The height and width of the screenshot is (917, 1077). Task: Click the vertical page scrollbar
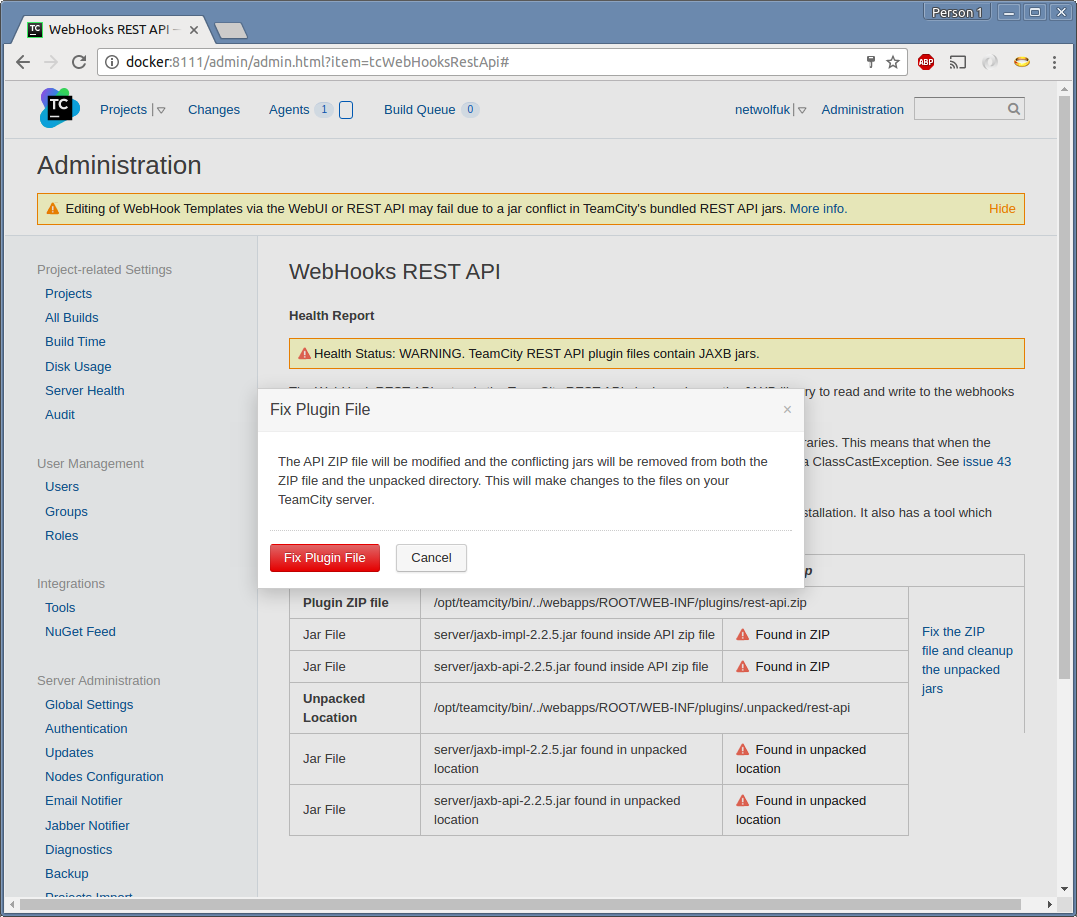tap(1064, 387)
